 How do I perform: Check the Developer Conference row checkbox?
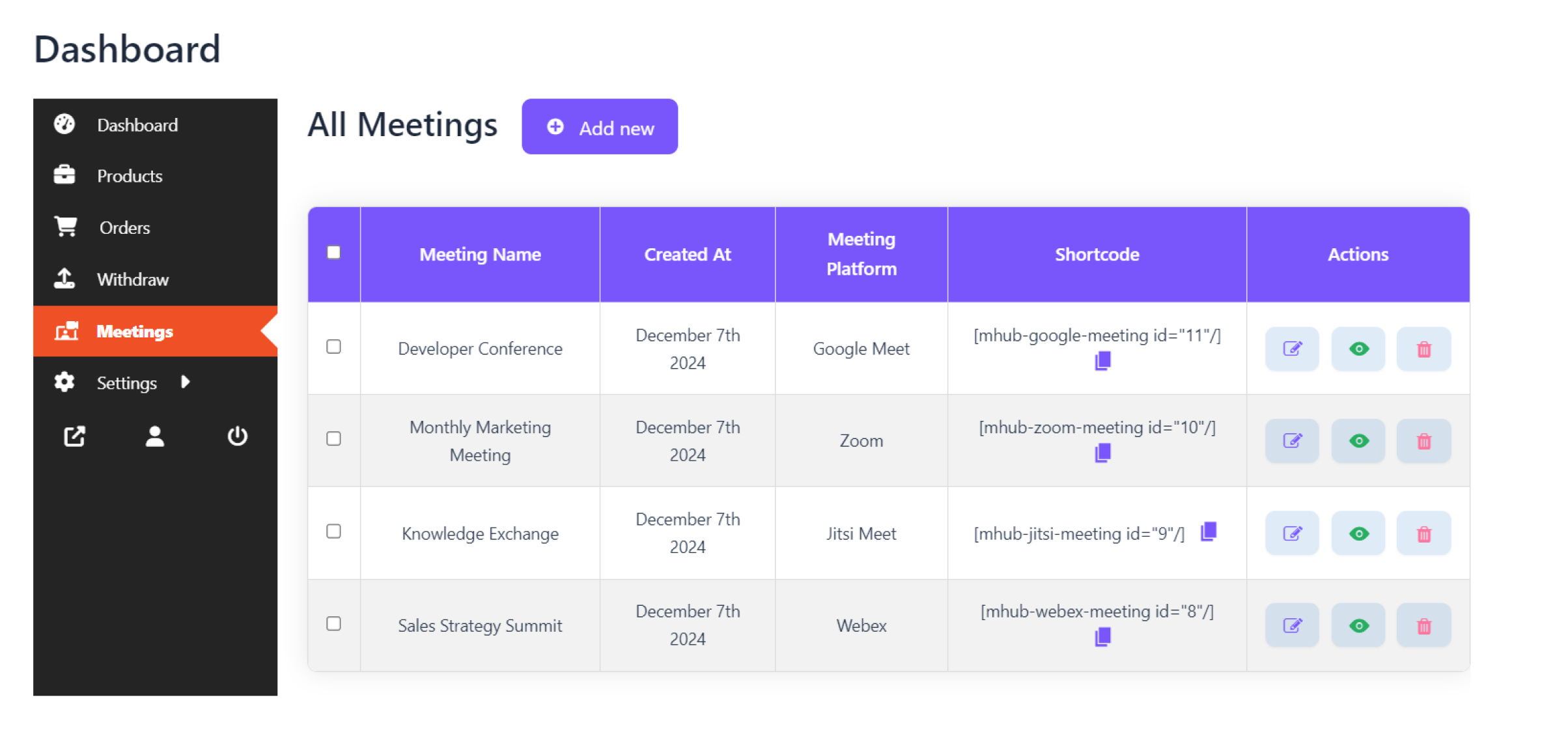coord(333,347)
